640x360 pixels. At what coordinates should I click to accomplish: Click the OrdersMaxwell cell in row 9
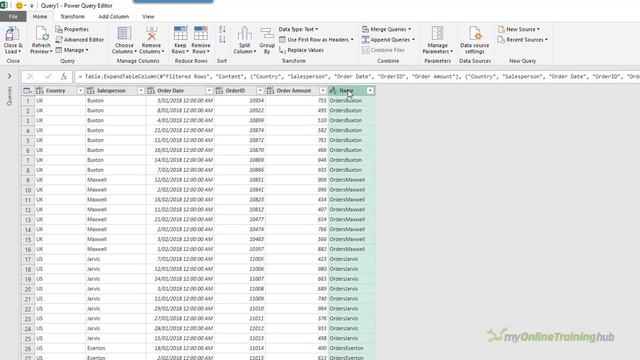tap(351, 180)
